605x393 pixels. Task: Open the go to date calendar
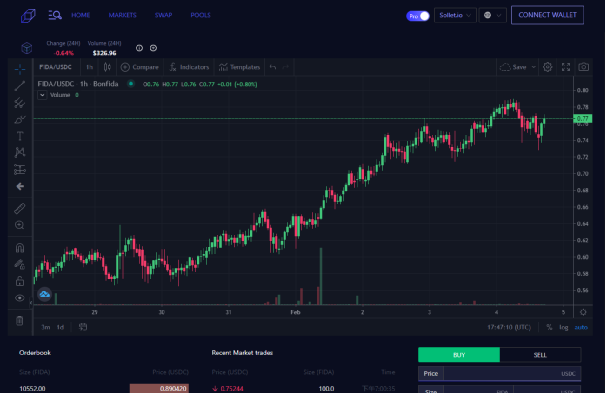(83, 327)
